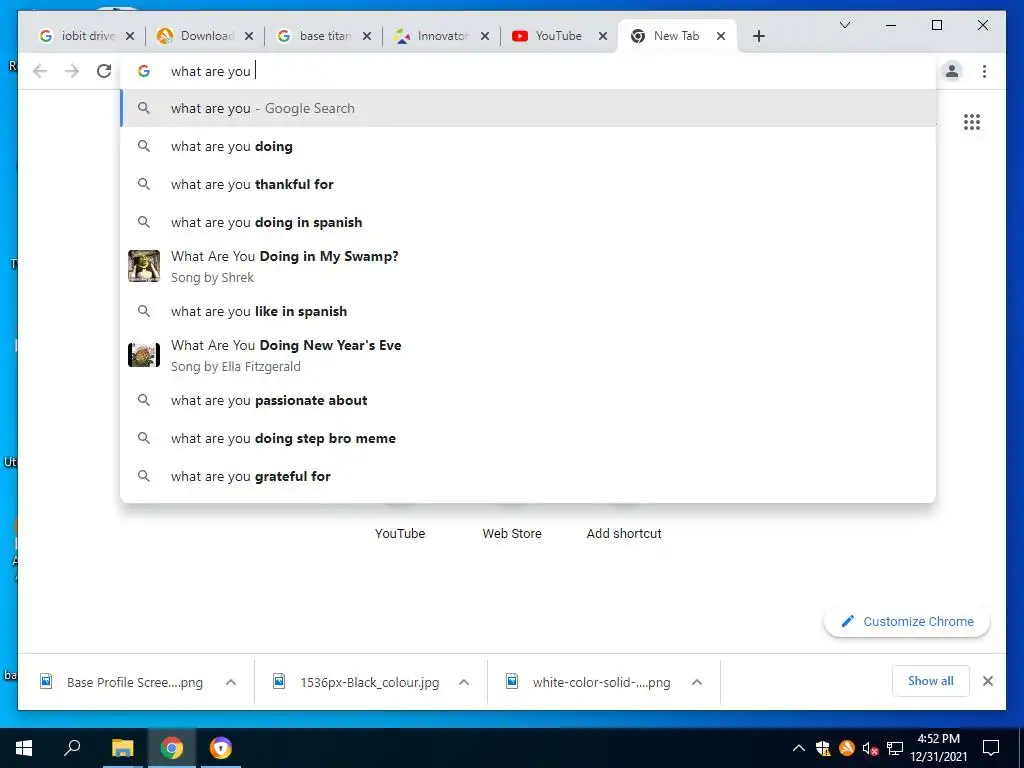Choose 'What Are You Doing New Year's Eve'
Screen dimensions: 1024x768
(528, 355)
